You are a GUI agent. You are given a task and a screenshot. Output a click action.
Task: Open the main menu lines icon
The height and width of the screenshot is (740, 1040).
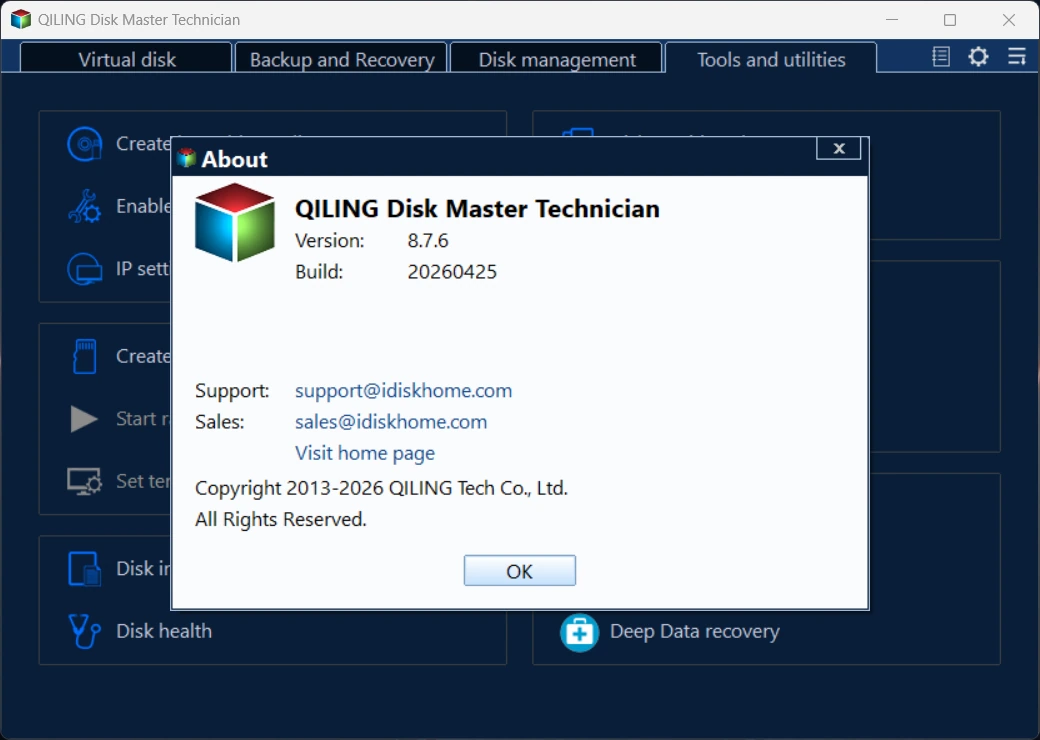pos(1017,56)
